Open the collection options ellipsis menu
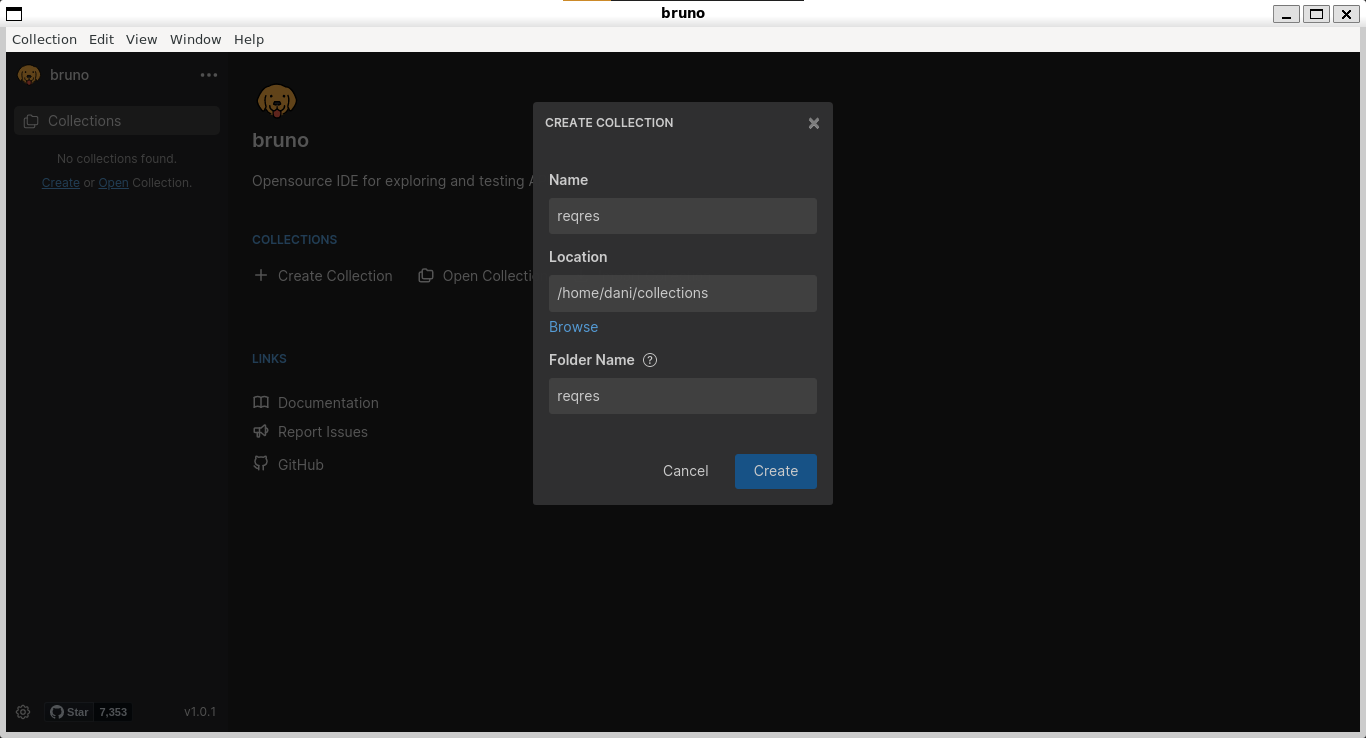The width and height of the screenshot is (1366, 738). [x=209, y=74]
